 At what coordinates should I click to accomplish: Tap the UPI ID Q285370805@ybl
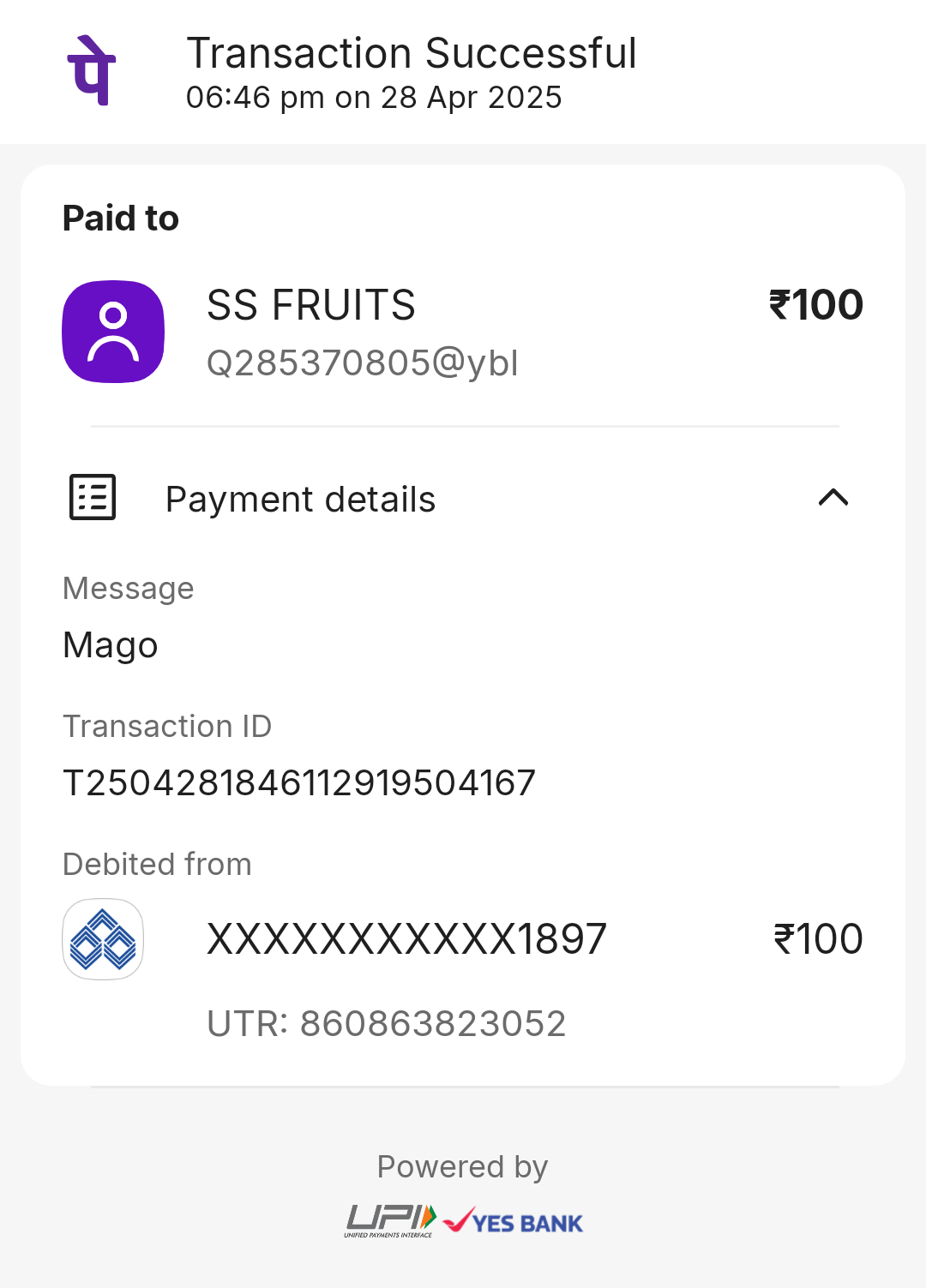tap(363, 362)
